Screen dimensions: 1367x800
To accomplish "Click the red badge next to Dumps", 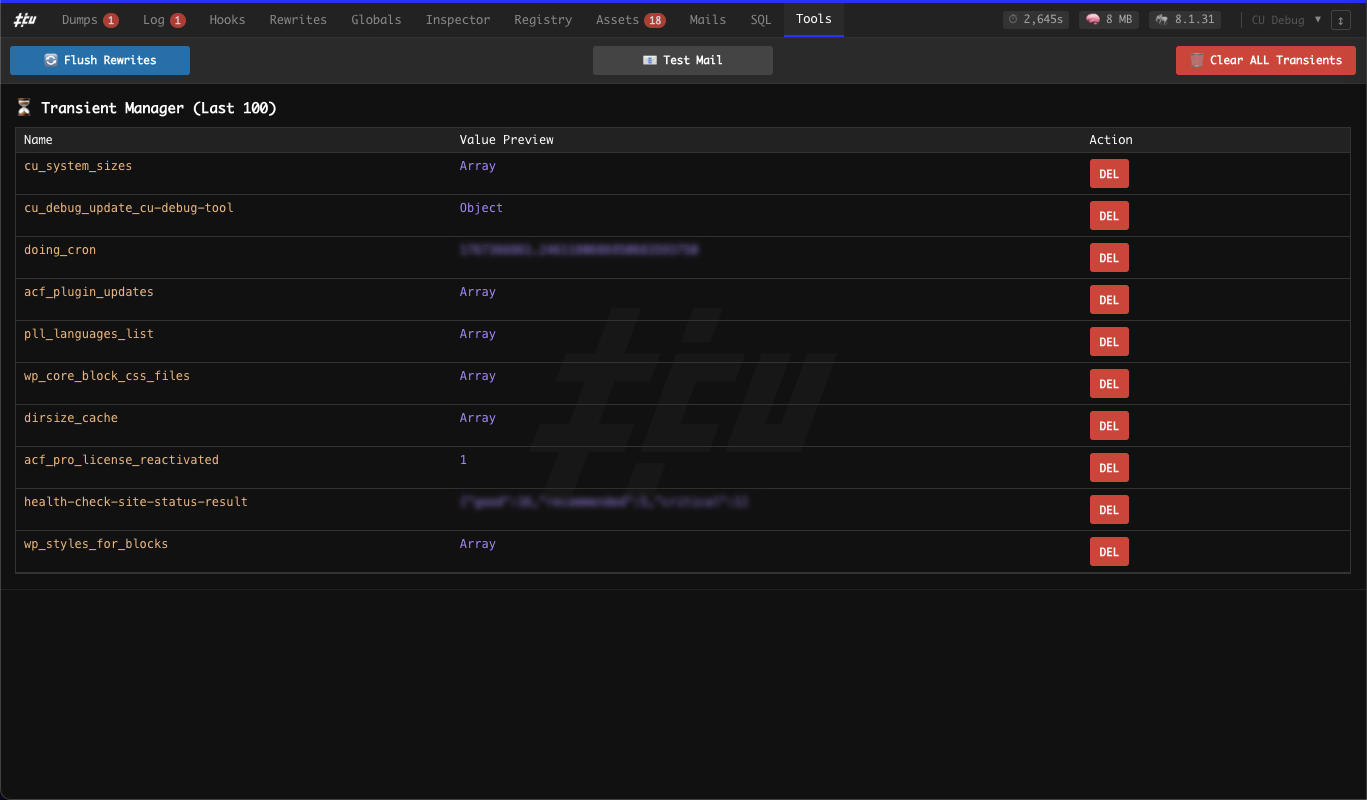I will click(x=111, y=19).
